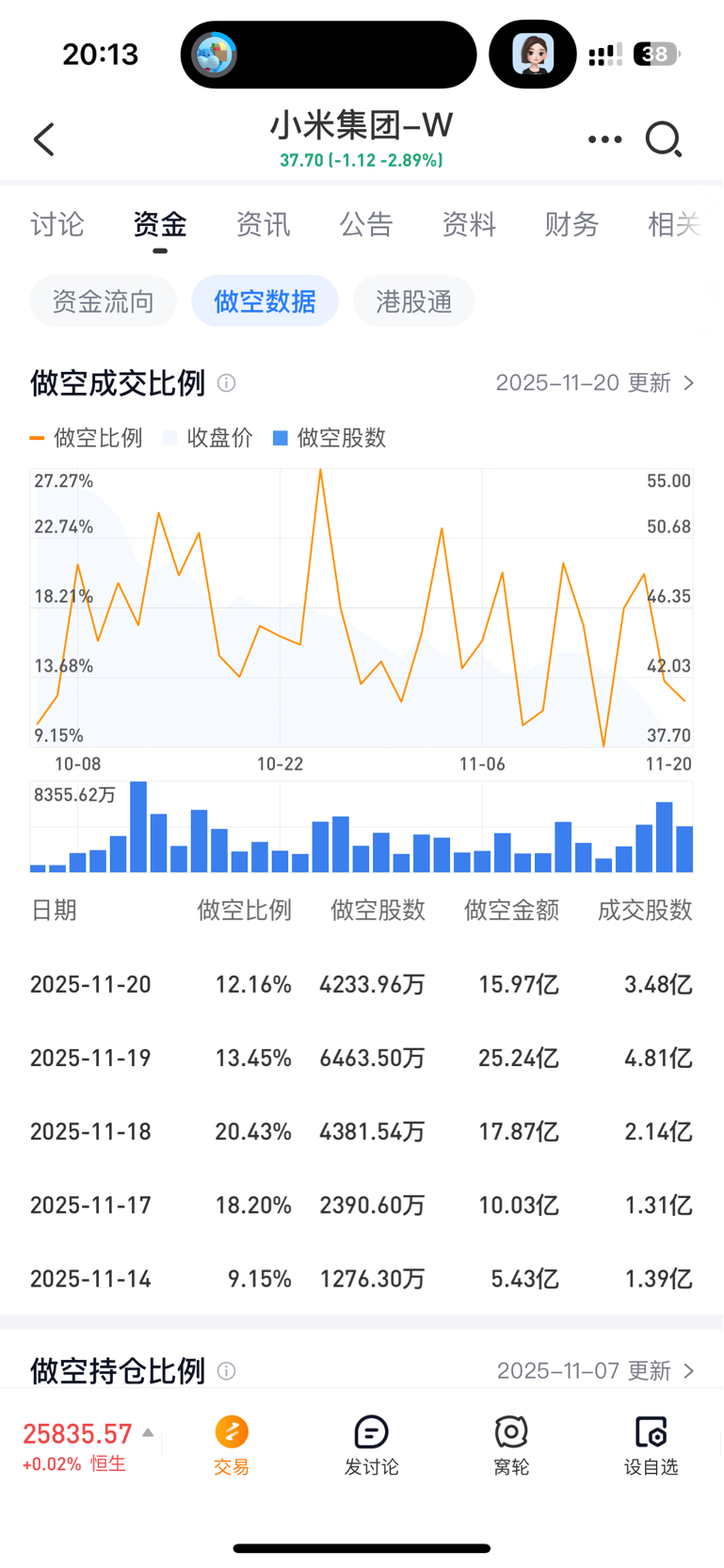The height and width of the screenshot is (1568, 724).
Task: Open info icon beside 做空成交比例
Action: [x=226, y=383]
